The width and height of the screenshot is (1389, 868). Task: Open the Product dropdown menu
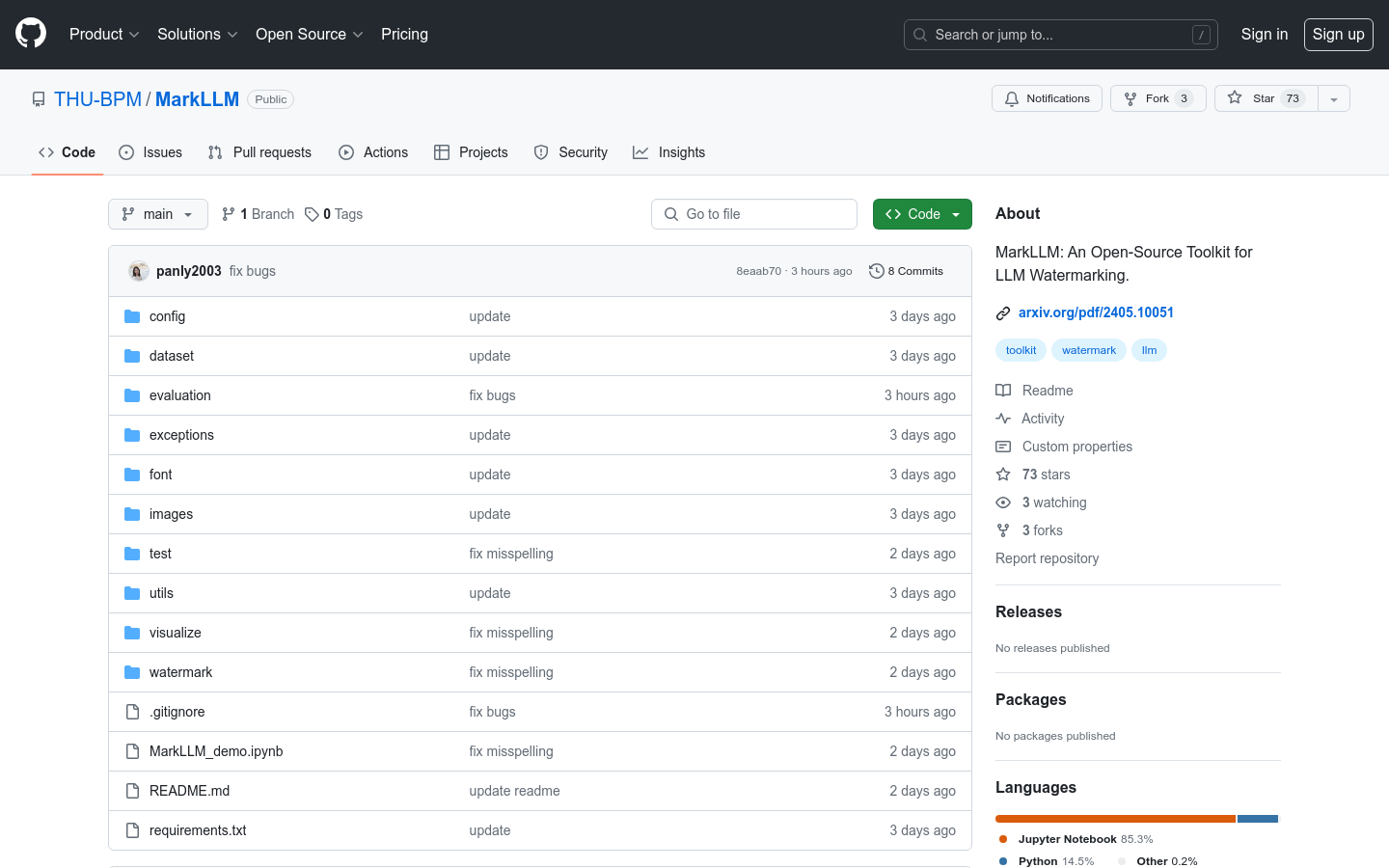click(104, 34)
